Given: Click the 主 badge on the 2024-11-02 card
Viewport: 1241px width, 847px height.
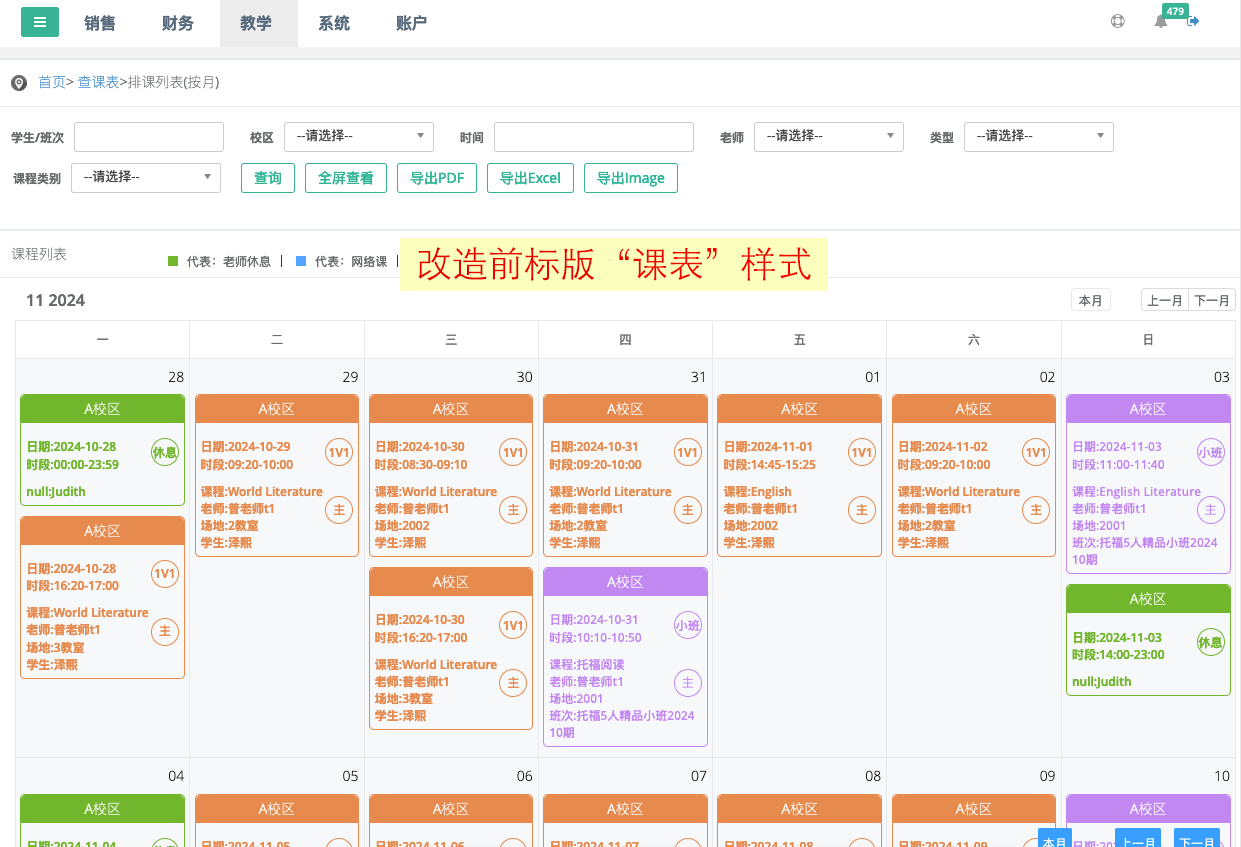Looking at the screenshot, I should pos(1036,510).
